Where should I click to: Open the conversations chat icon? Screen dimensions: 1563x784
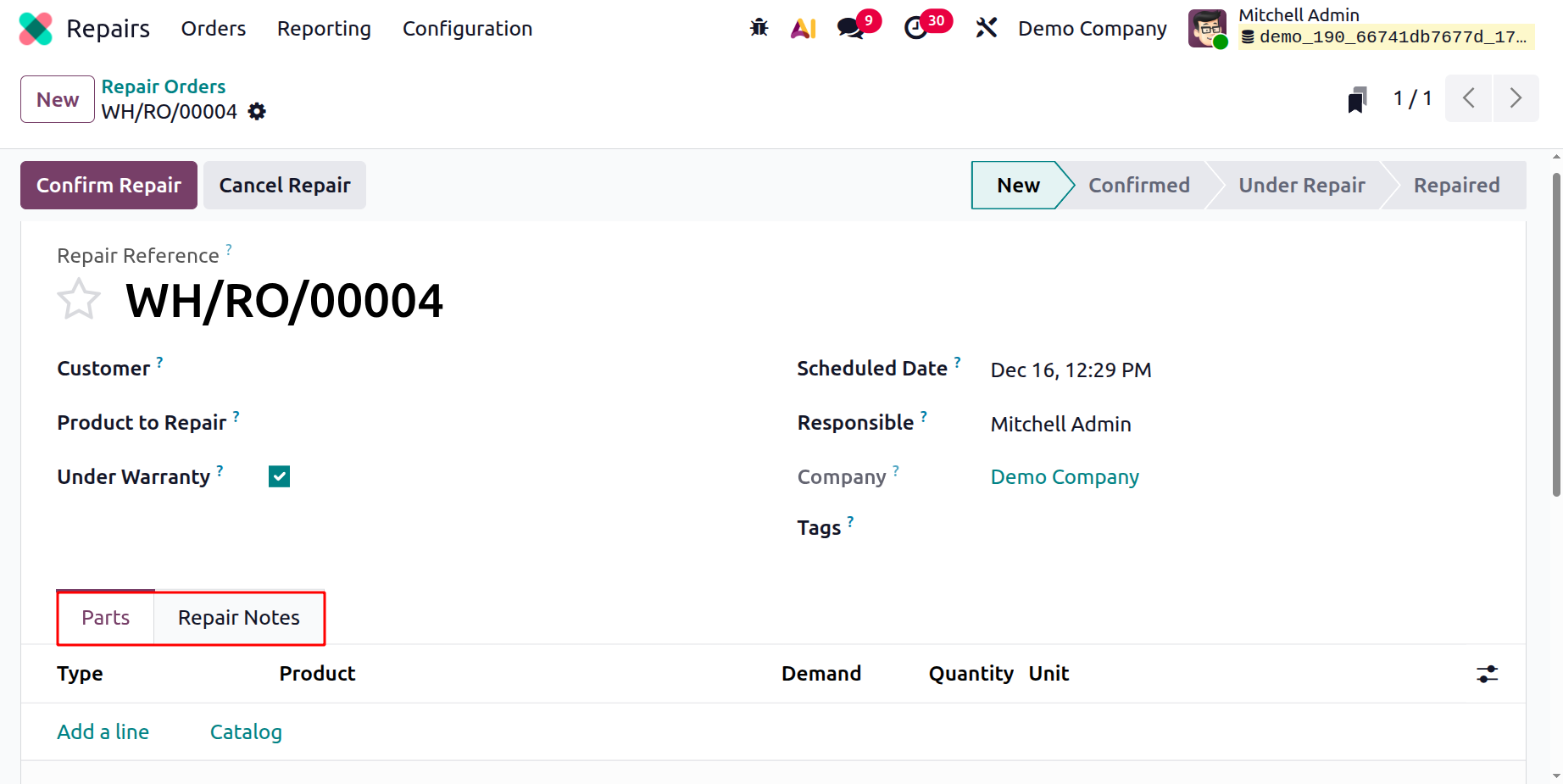(850, 28)
